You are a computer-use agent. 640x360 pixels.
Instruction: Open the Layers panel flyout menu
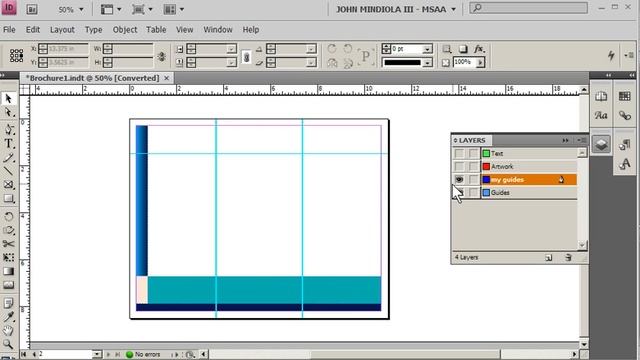[x=581, y=140]
